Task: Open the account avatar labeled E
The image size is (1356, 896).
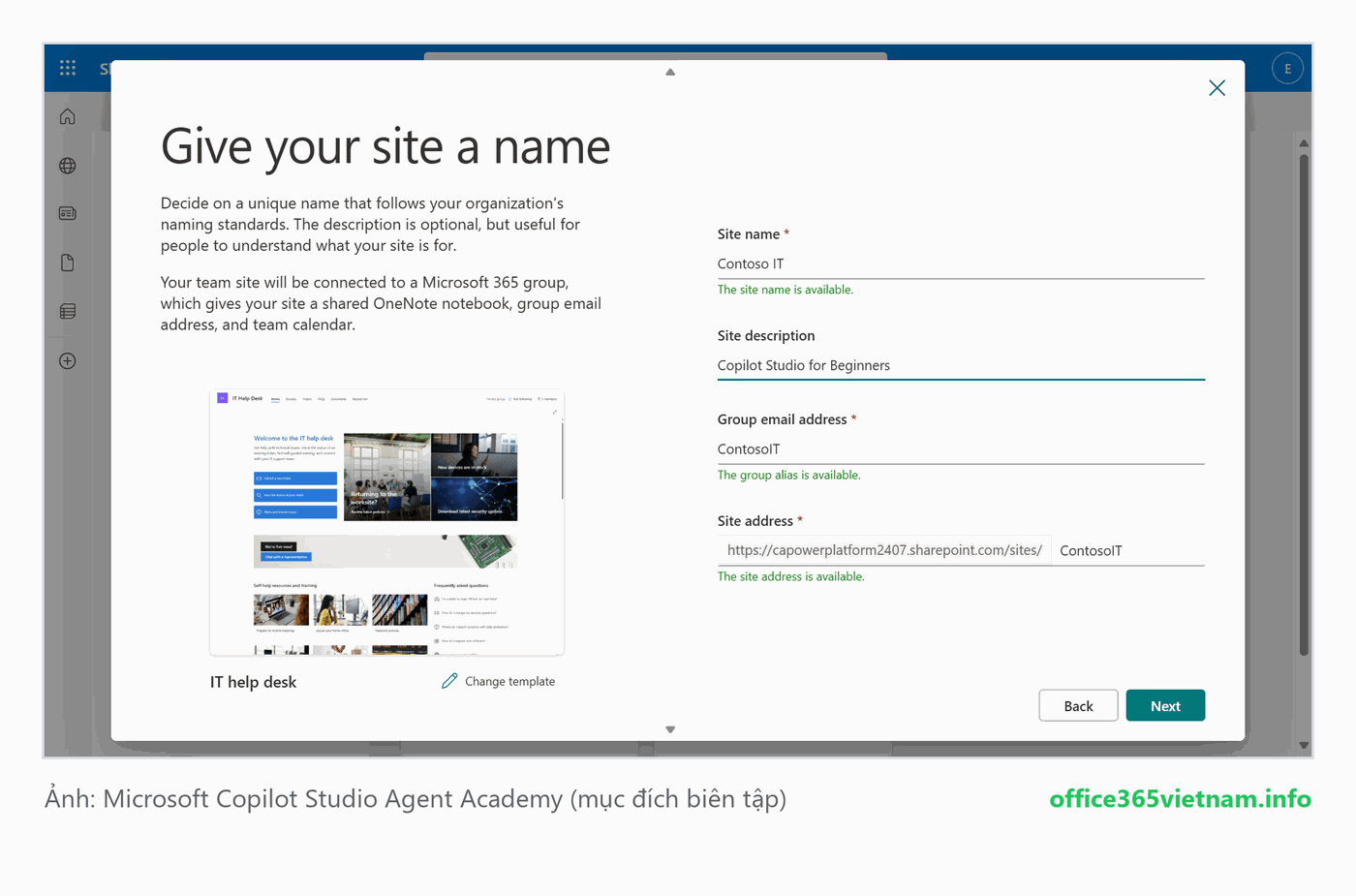Action: coord(1287,69)
